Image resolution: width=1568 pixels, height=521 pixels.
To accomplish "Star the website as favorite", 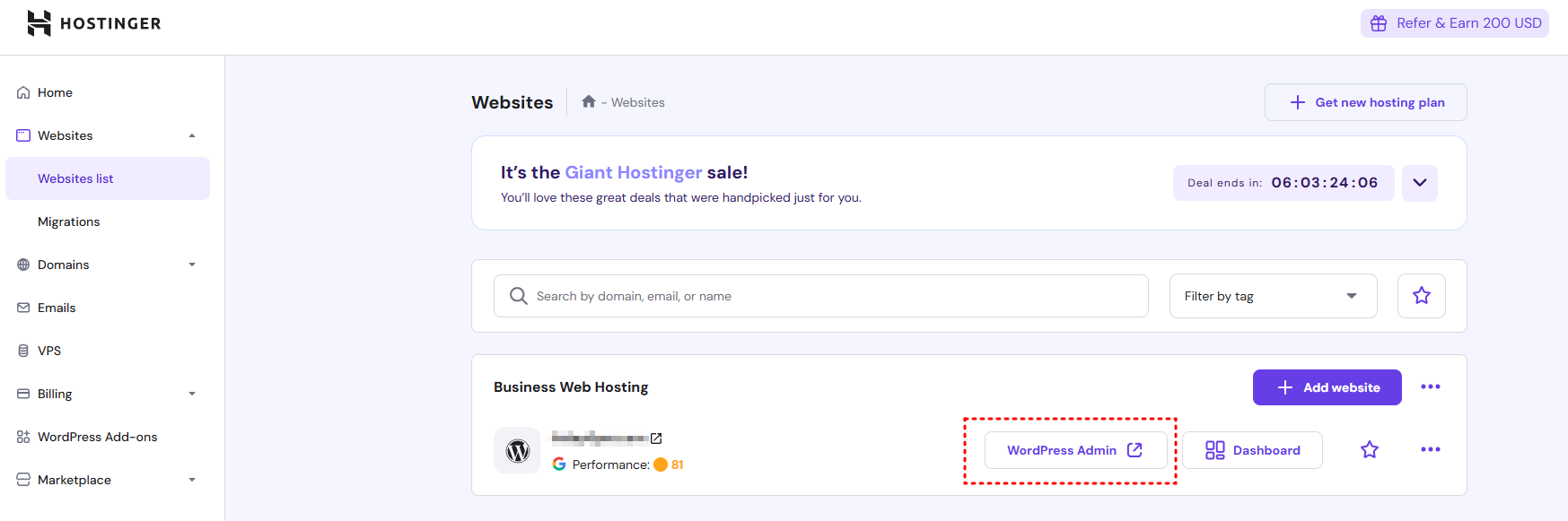I will (1370, 449).
